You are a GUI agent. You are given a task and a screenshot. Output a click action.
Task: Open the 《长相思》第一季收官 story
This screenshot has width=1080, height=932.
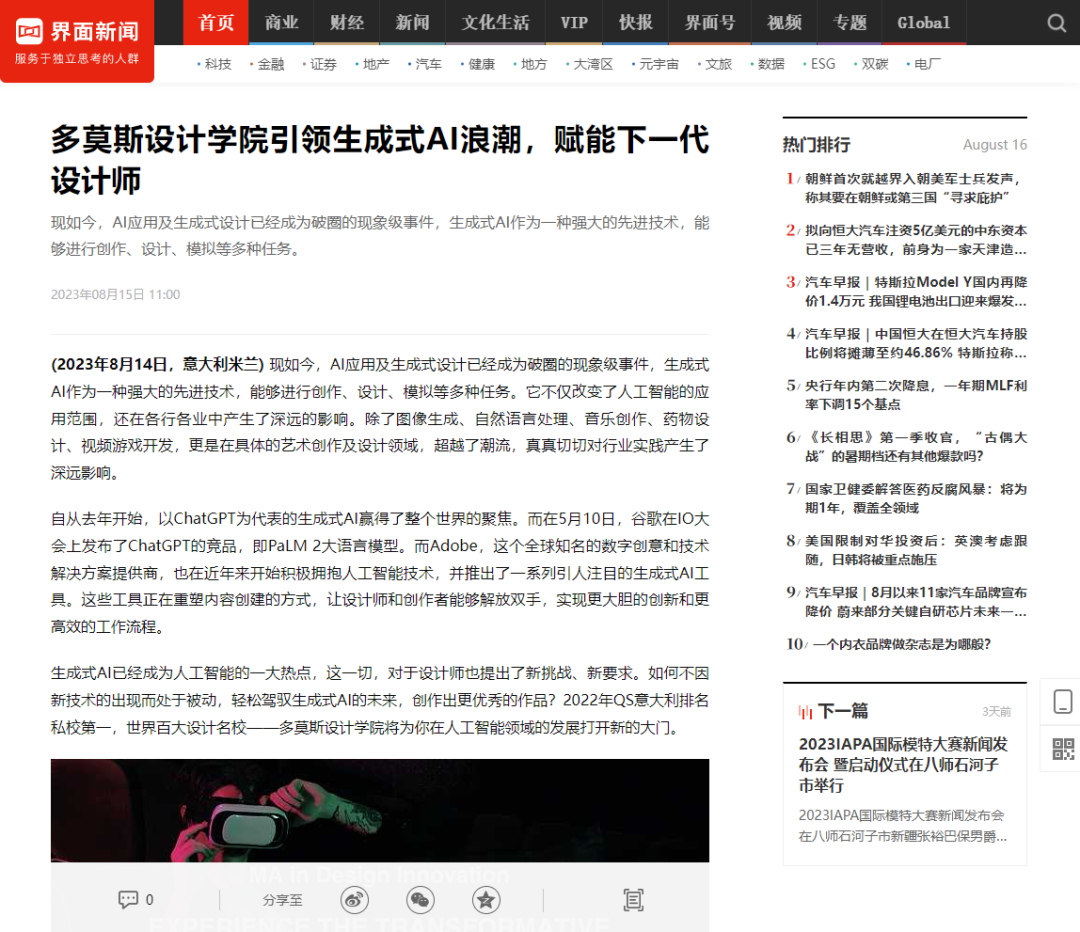point(916,446)
